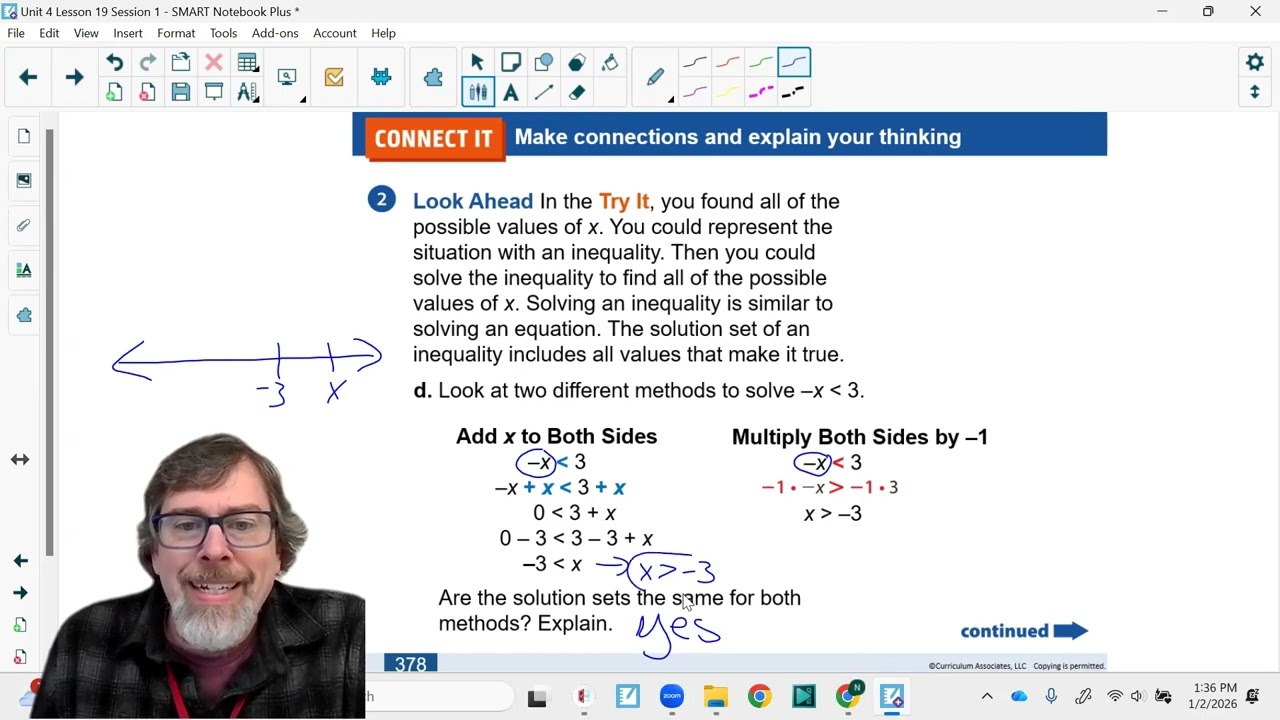Save the notebook file
1280x720 pixels.
point(180,93)
